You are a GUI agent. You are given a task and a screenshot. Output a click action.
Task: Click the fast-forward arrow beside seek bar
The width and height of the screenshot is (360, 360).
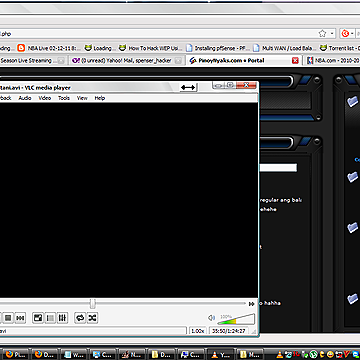point(252,304)
